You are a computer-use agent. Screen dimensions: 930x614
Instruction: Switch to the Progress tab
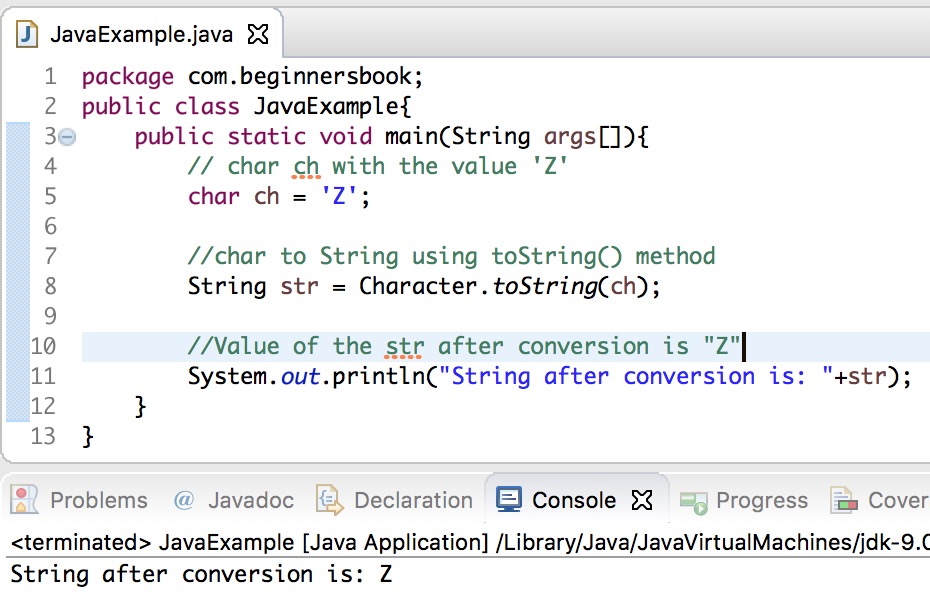tap(762, 500)
